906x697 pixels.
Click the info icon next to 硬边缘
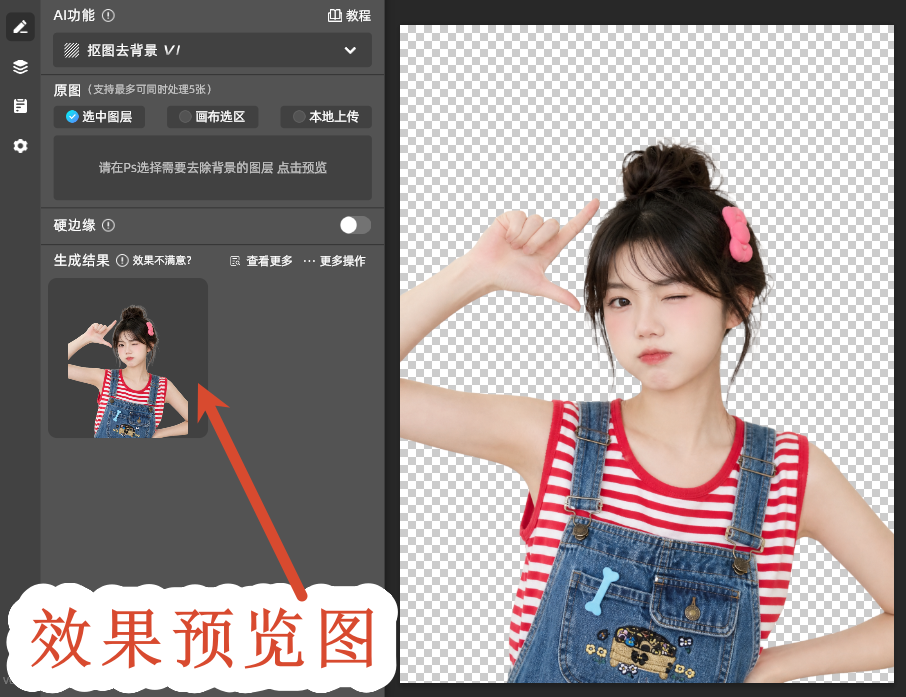[x=108, y=225]
